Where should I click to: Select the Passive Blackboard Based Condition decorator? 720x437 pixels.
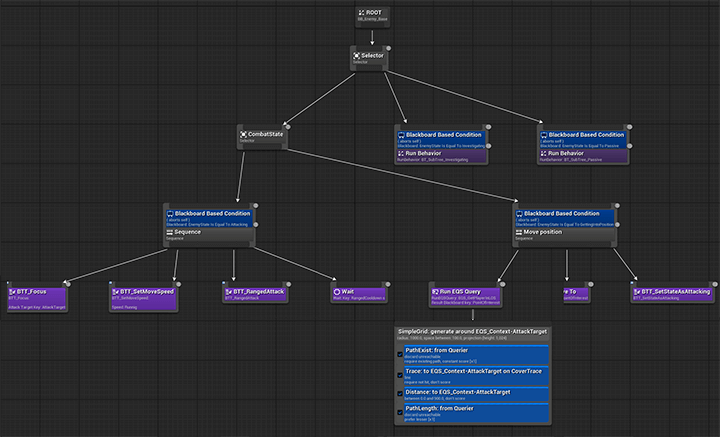(x=584, y=138)
